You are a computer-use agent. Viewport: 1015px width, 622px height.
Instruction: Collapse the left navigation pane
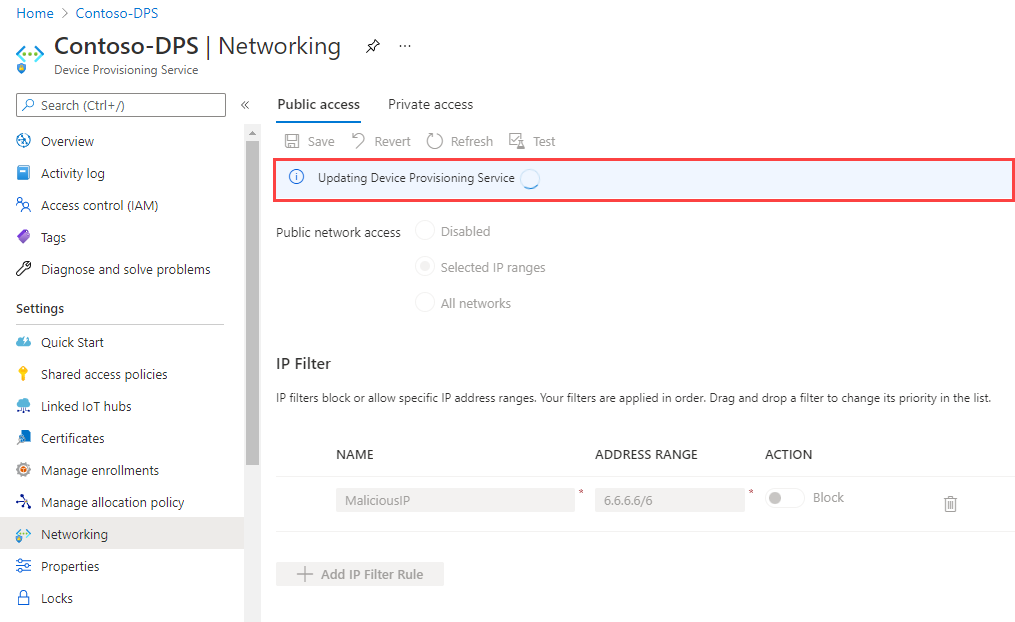[x=245, y=104]
